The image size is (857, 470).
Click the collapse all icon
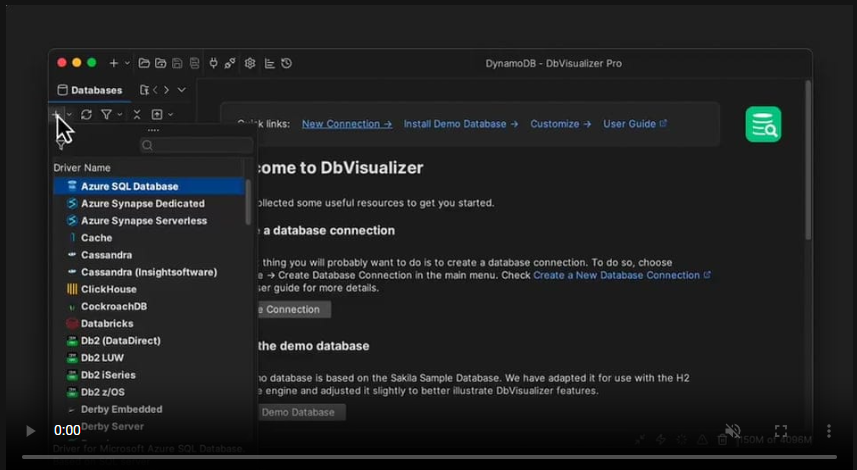point(137,114)
